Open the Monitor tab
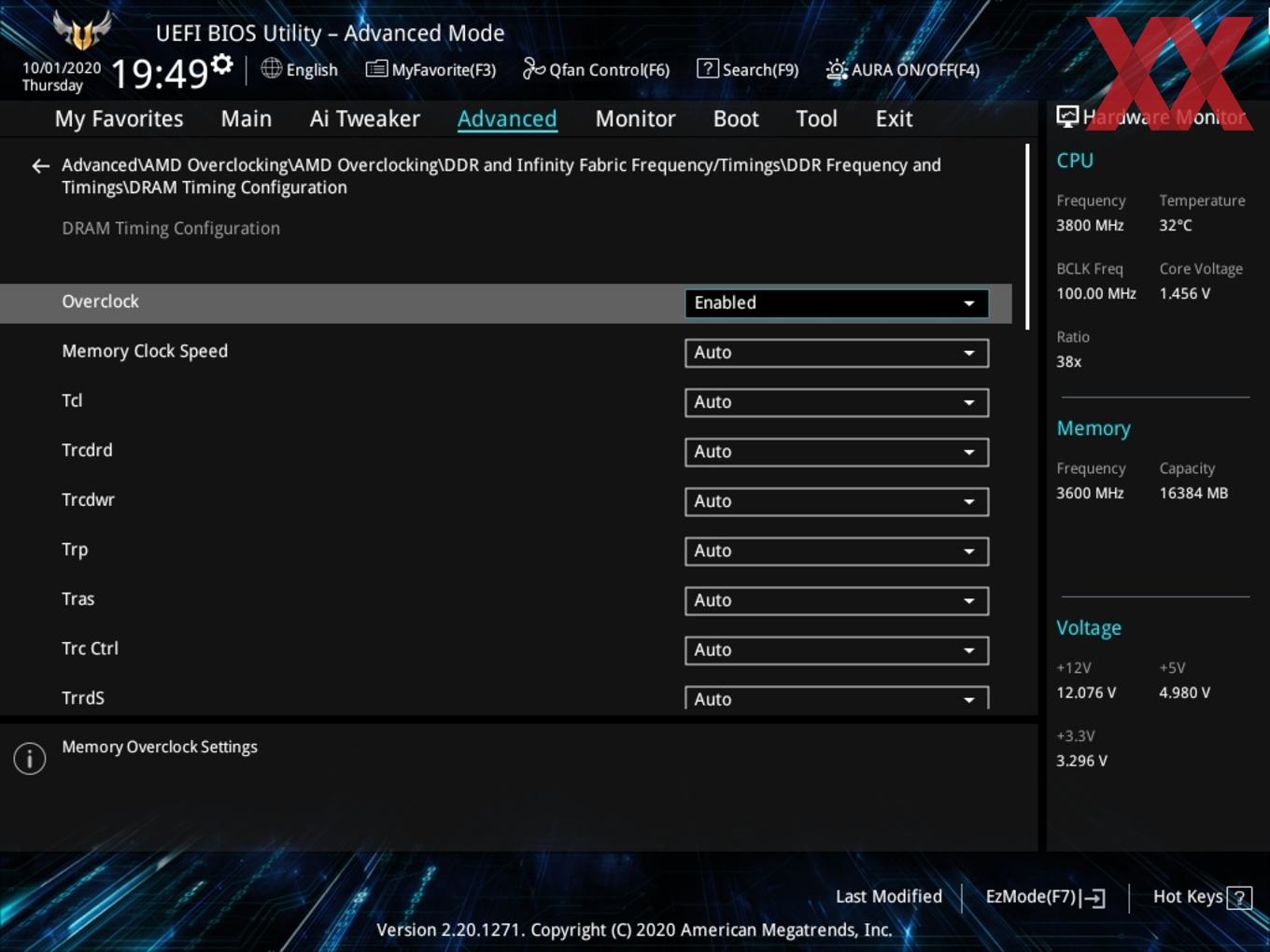The height and width of the screenshot is (952, 1270). 635,119
